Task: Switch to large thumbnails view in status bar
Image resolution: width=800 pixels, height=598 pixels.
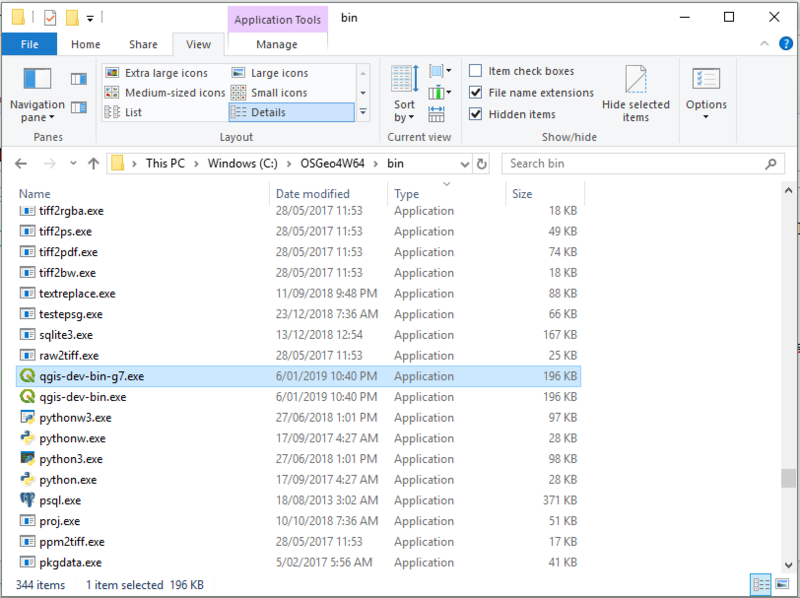Action: coord(780,585)
